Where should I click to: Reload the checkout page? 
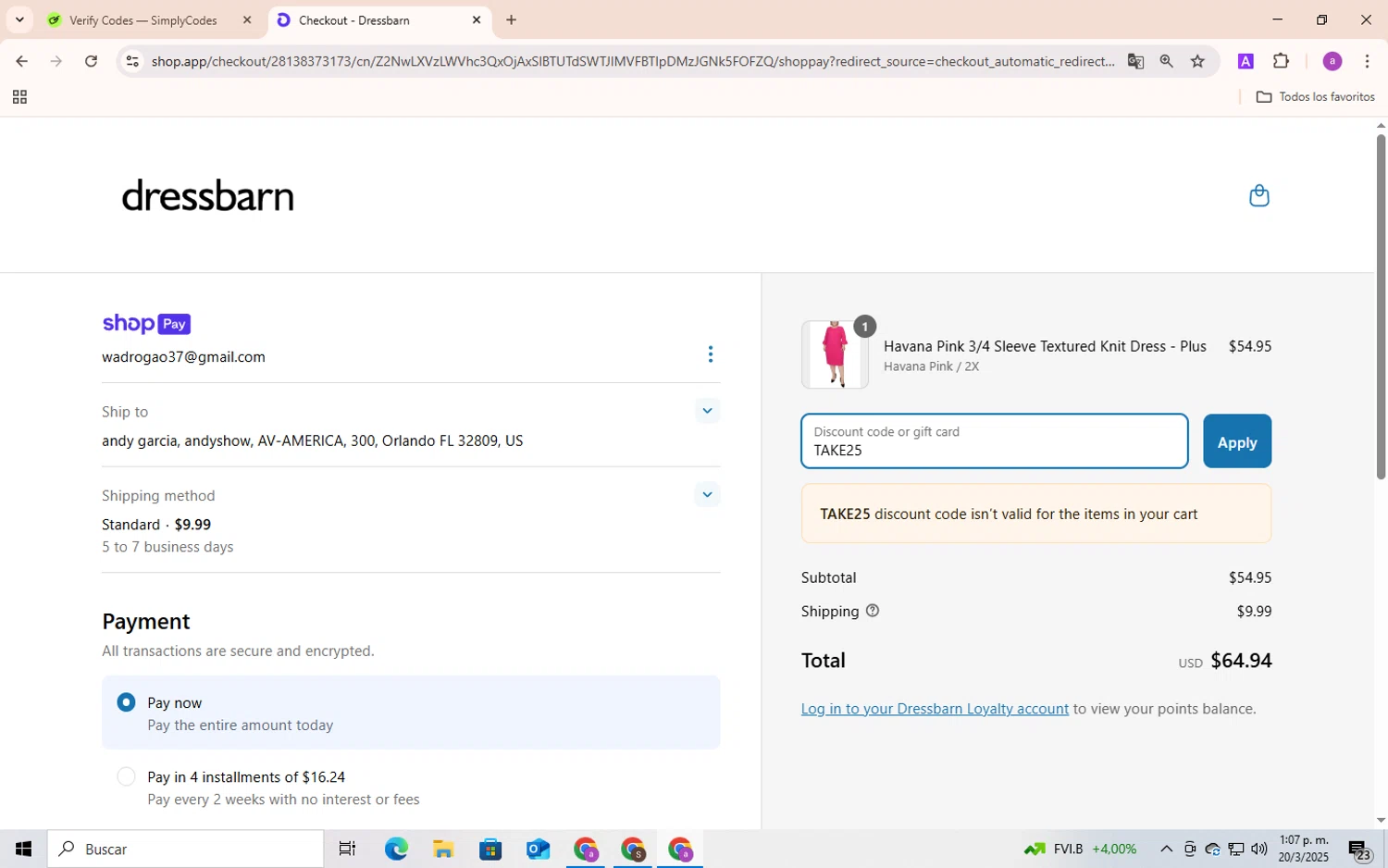[91, 61]
